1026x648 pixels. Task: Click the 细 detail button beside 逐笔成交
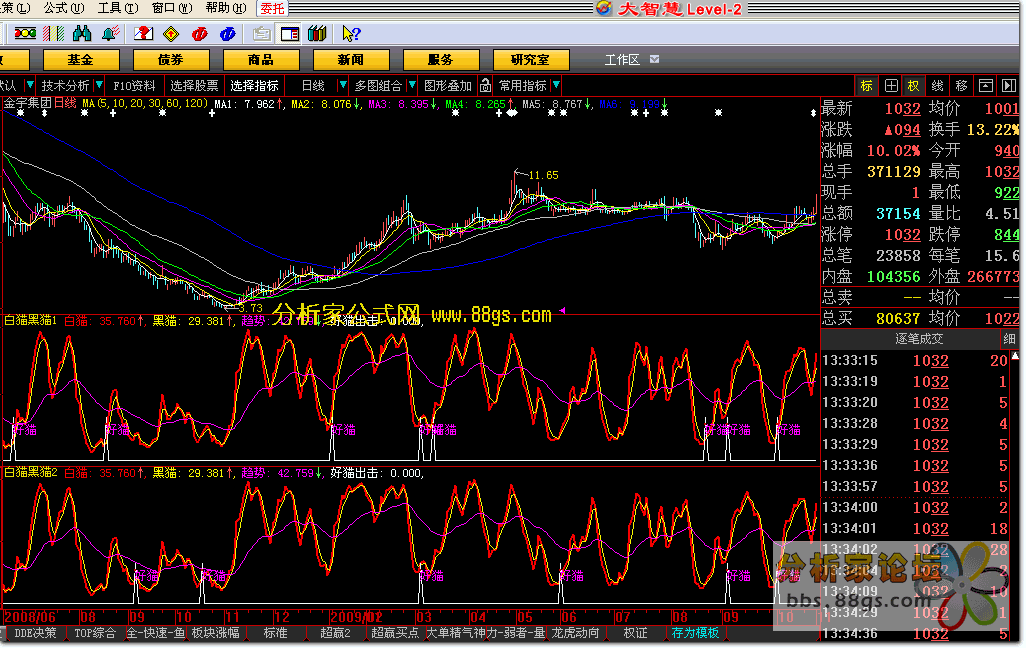tap(1009, 339)
